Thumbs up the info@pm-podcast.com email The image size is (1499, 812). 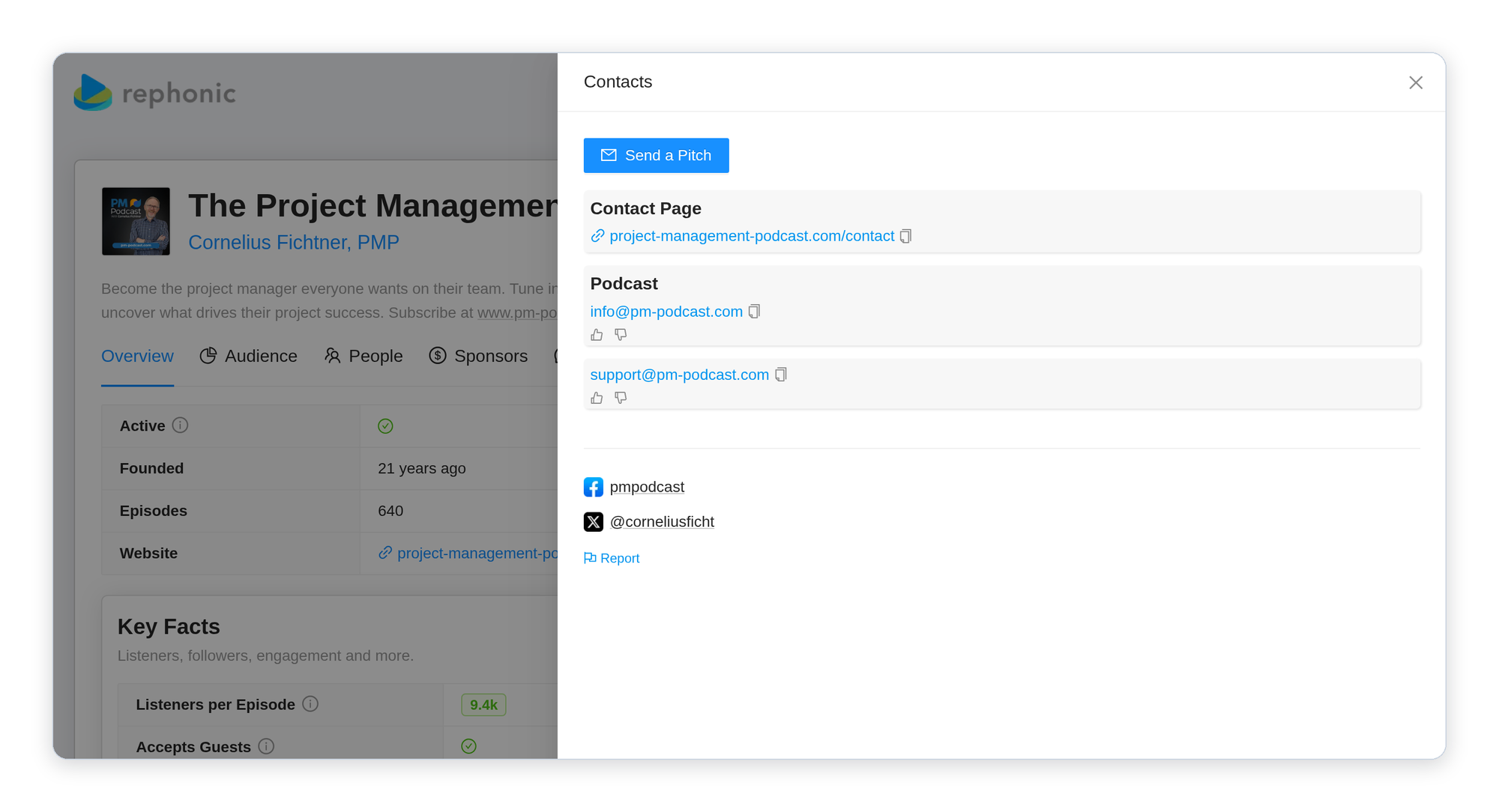point(597,335)
